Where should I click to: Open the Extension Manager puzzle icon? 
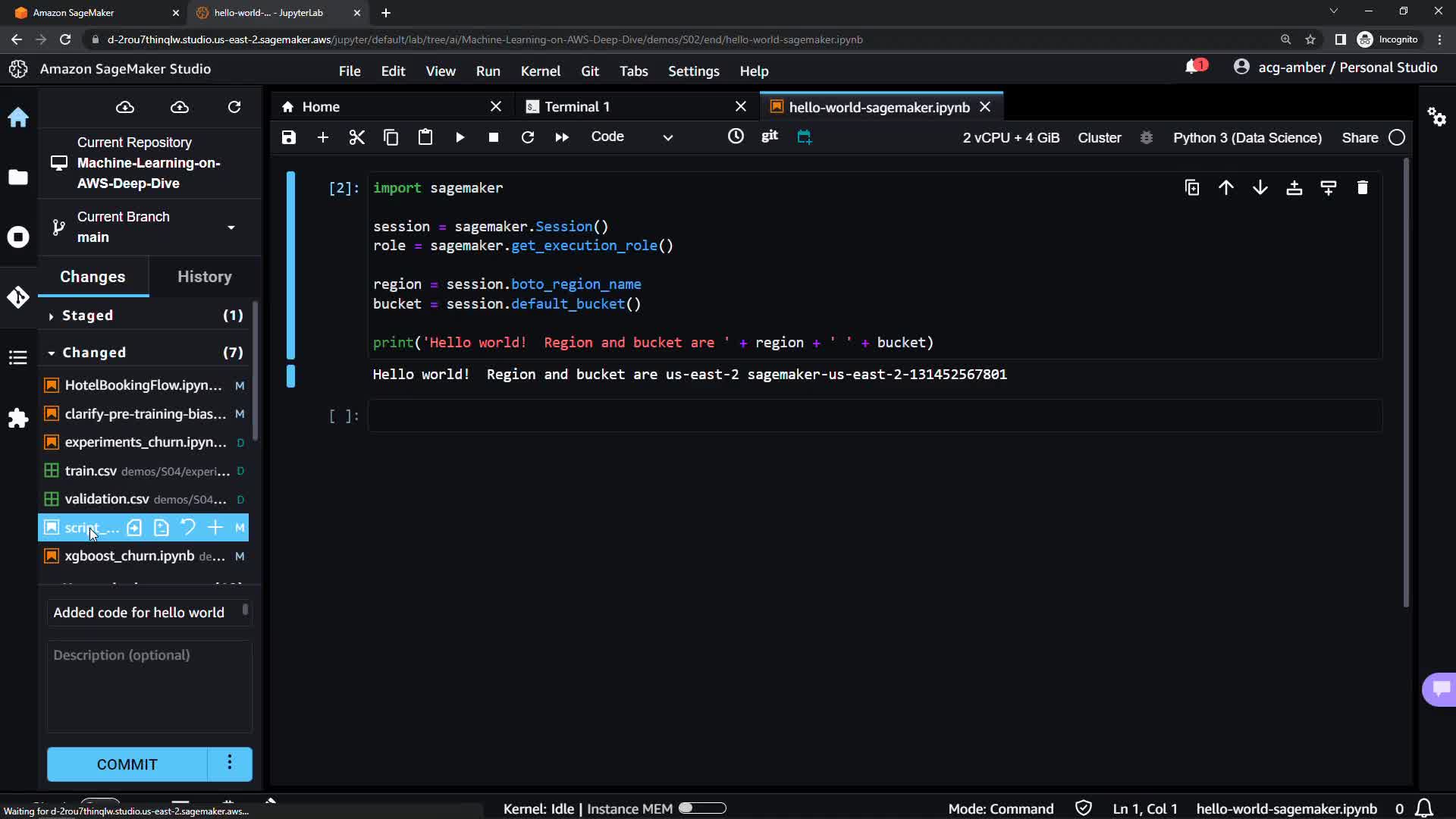[18, 419]
